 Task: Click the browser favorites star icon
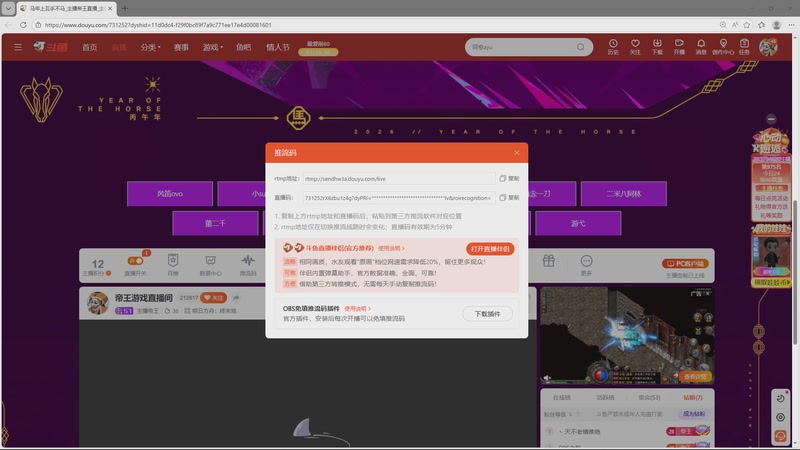747,24
